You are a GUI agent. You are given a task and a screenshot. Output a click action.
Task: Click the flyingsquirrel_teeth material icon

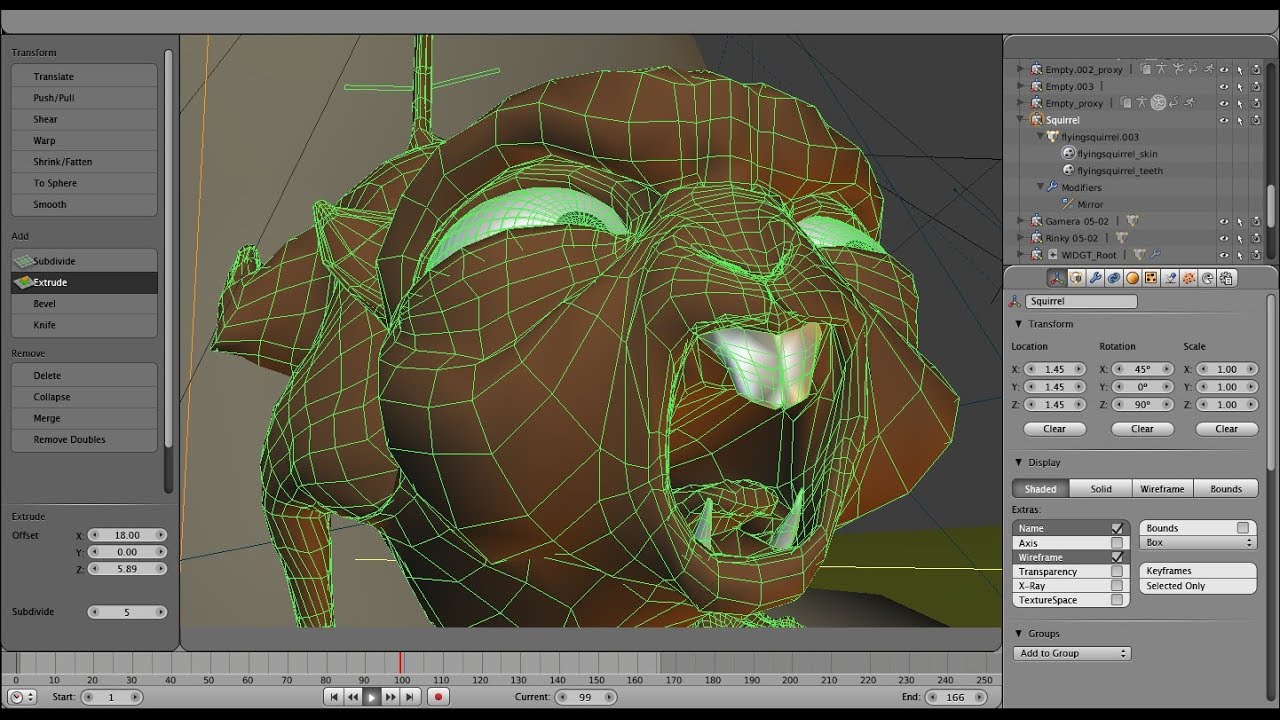point(1069,171)
